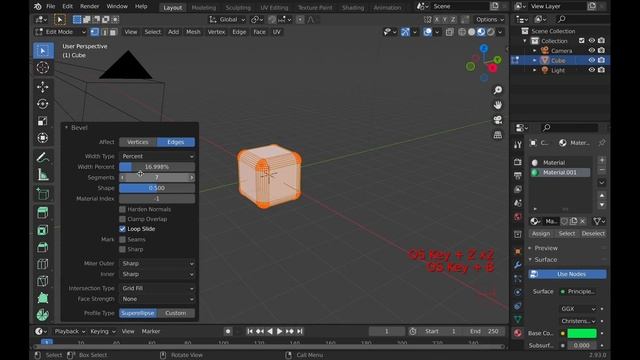The height and width of the screenshot is (360, 640).
Task: Choose the Spin tool
Action: pyautogui.click(x=43, y=315)
